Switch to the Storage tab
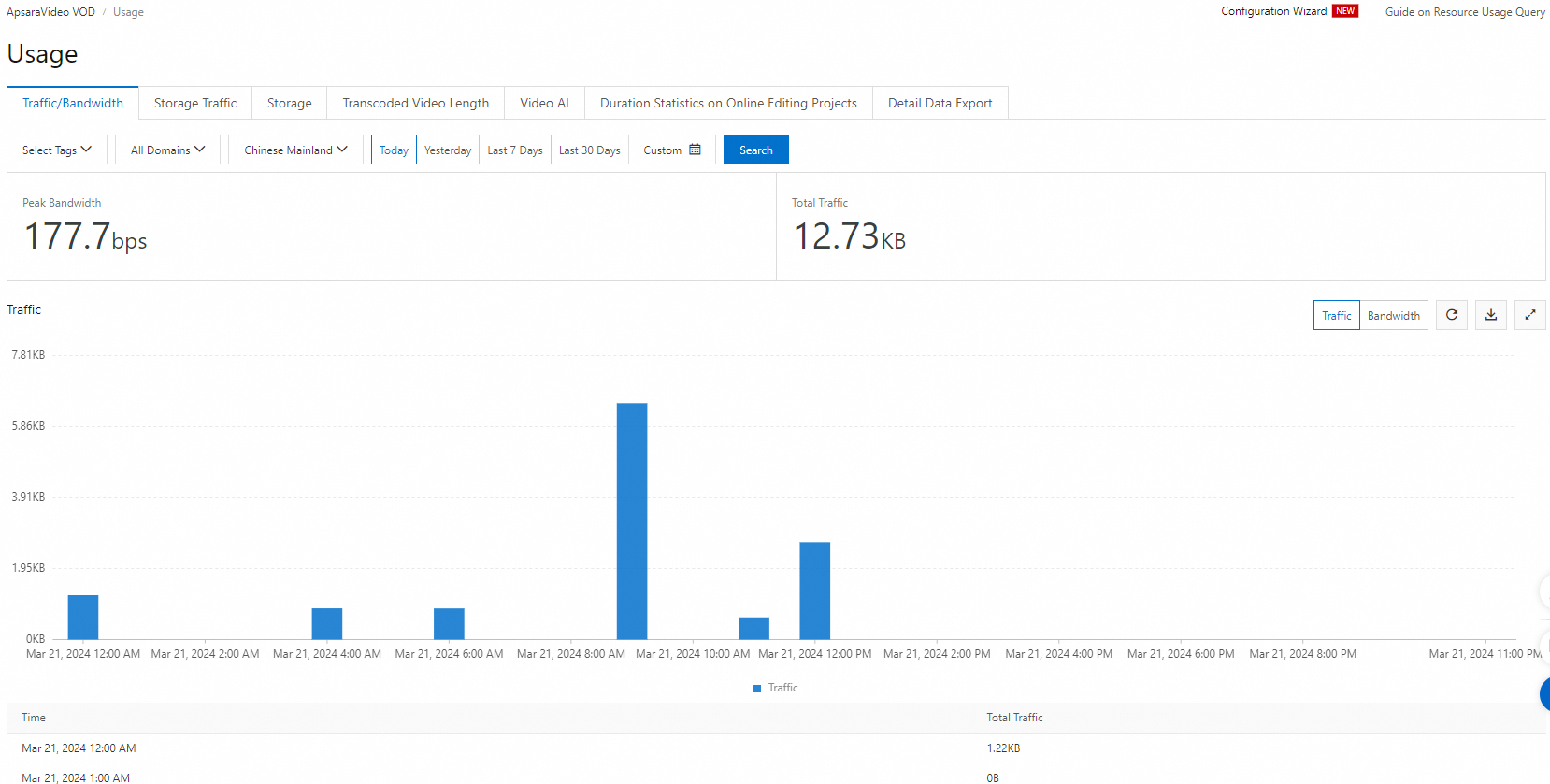This screenshot has height=784, width=1550. tap(290, 103)
